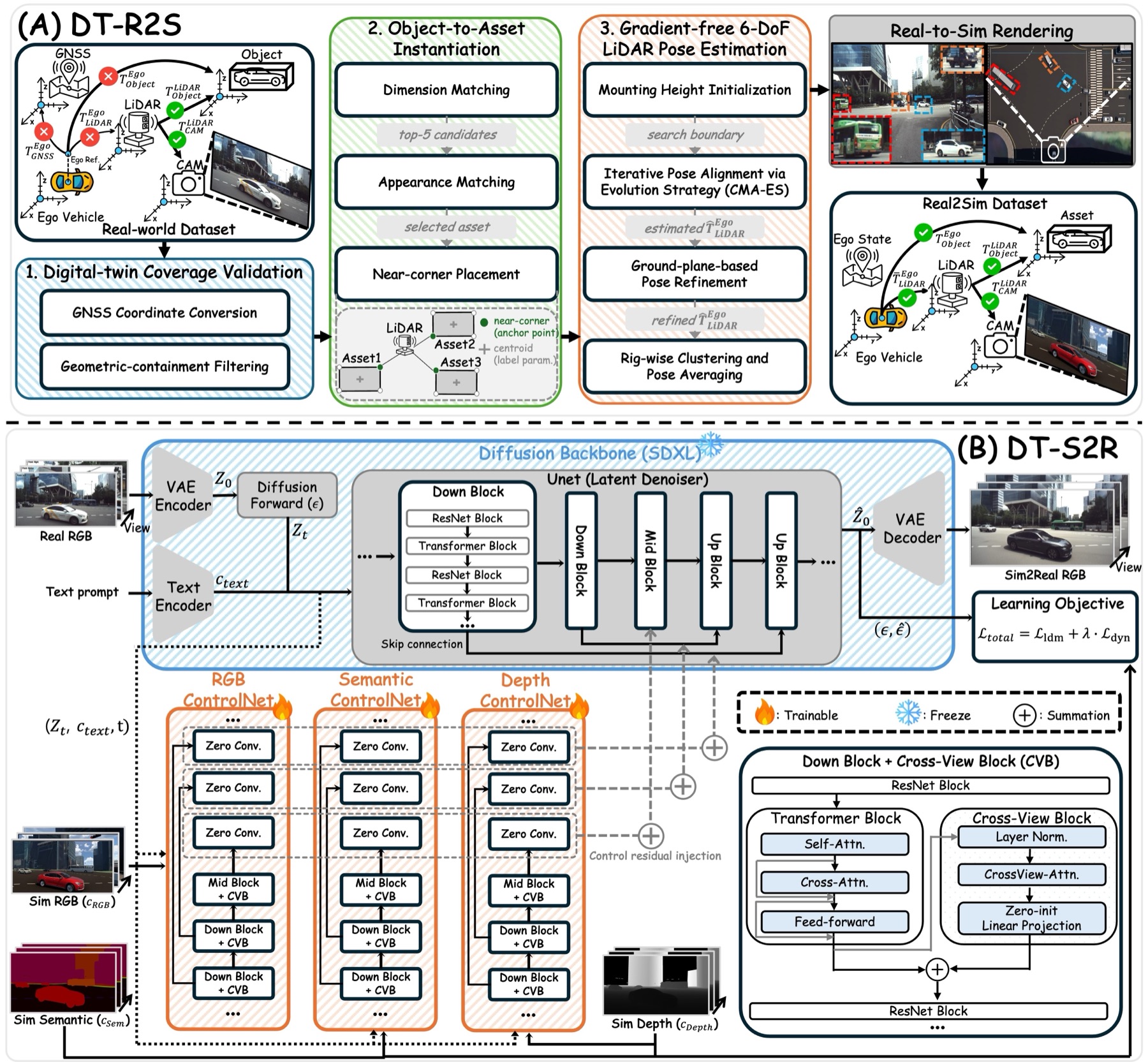Select the Rig-wise Clustering and Pose Averaging box
This screenshot has height=1062, width=1148.
click(695, 367)
